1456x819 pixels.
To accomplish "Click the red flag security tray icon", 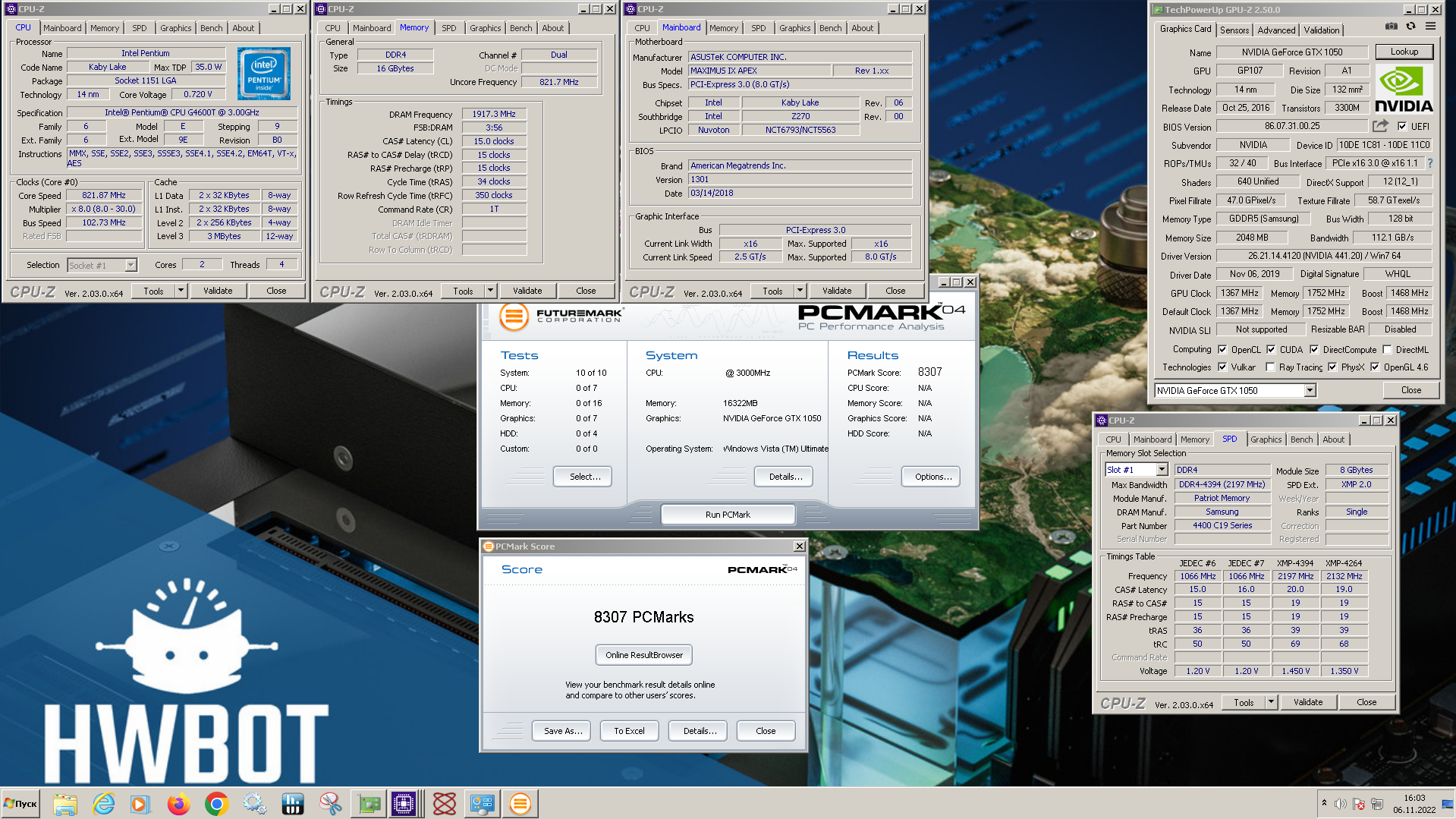I will pyautogui.click(x=1359, y=804).
